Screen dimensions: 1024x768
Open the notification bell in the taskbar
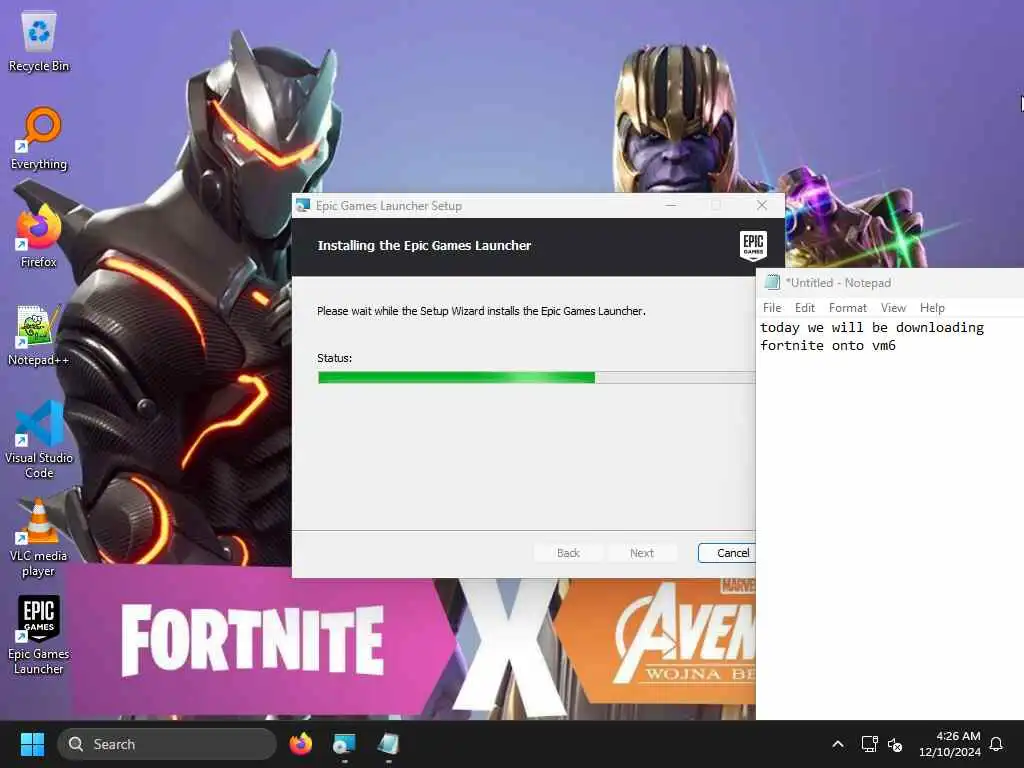tap(996, 744)
